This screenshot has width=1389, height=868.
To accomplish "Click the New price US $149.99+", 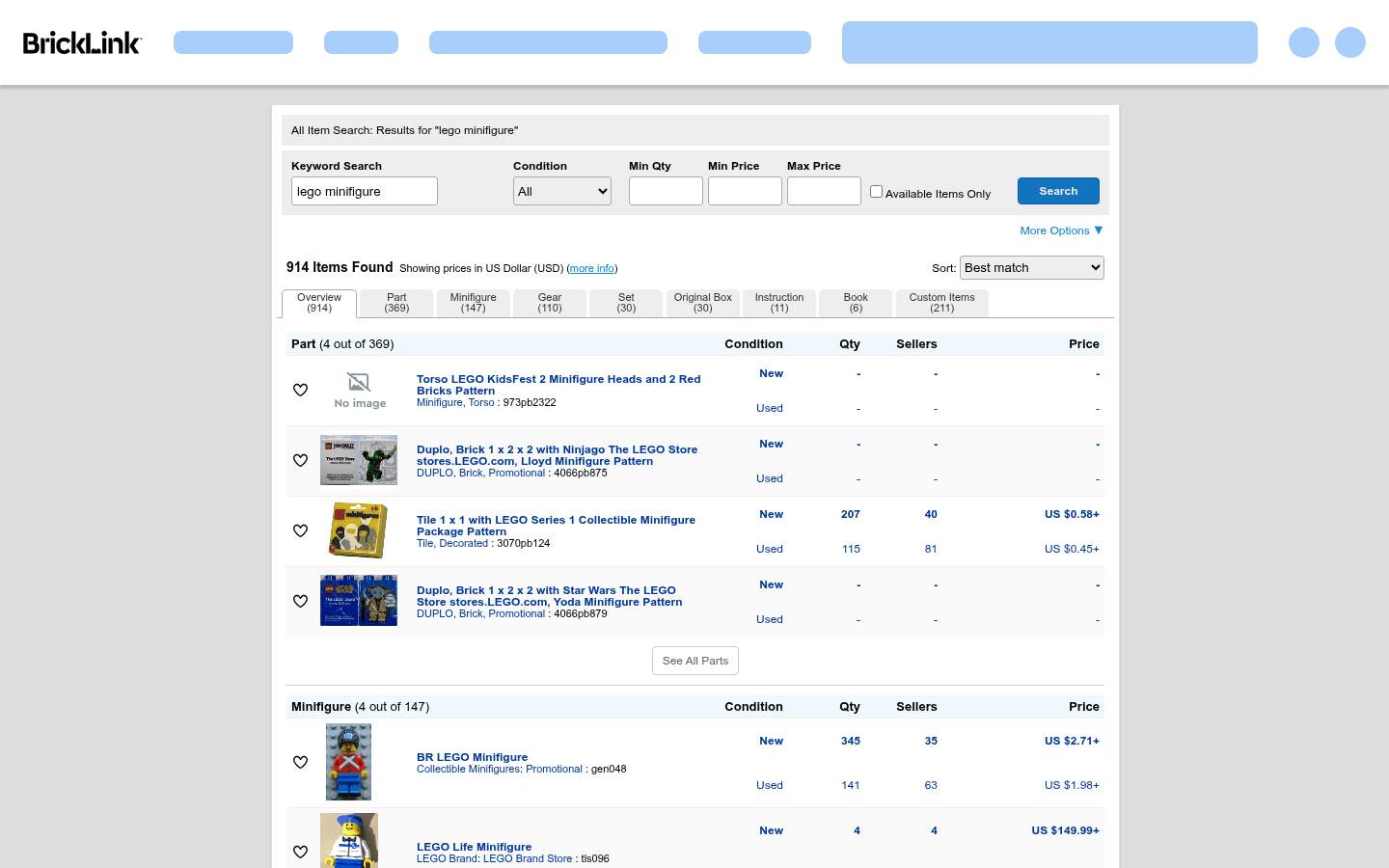I will point(1065,830).
